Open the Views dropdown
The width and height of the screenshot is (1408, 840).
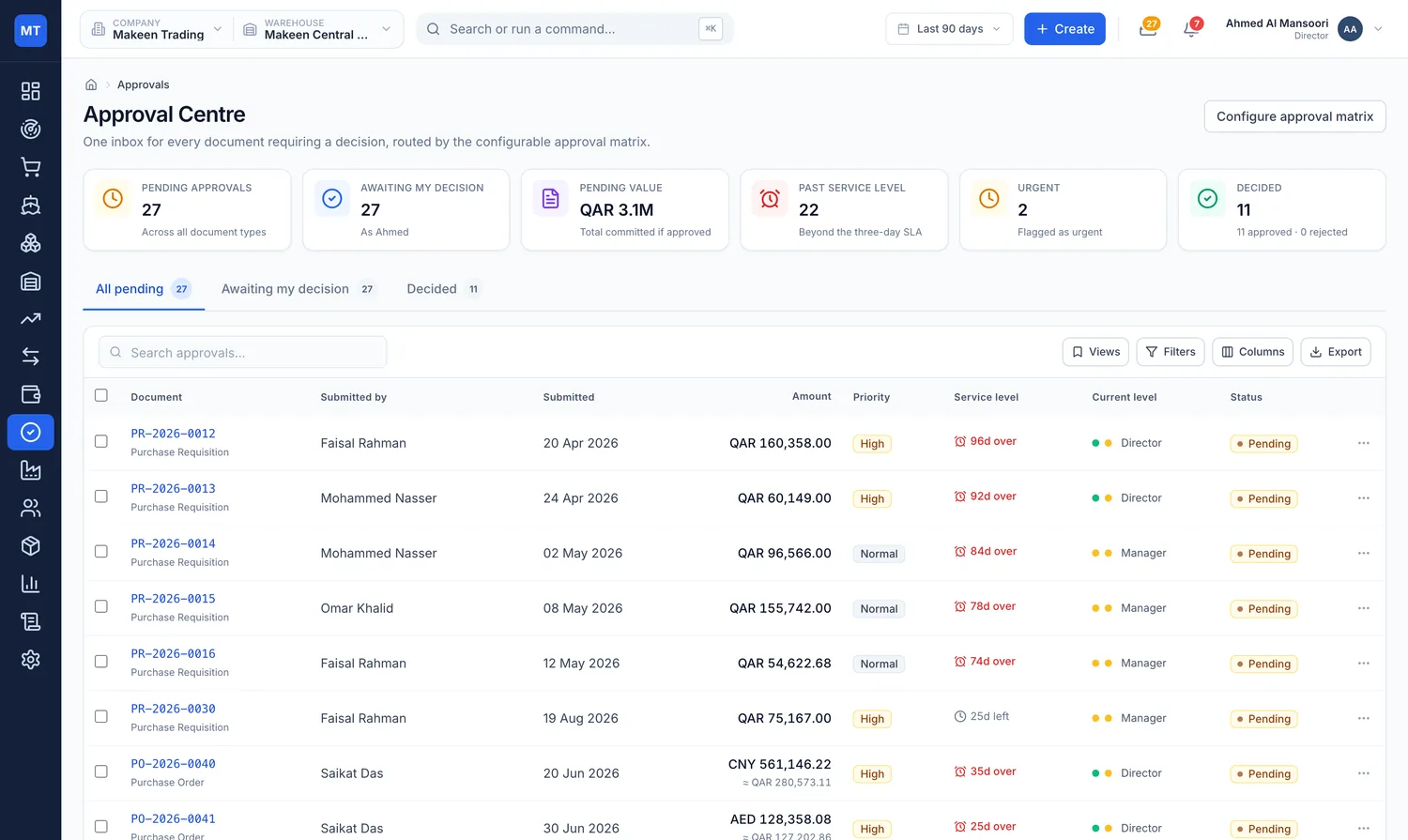pyautogui.click(x=1095, y=352)
